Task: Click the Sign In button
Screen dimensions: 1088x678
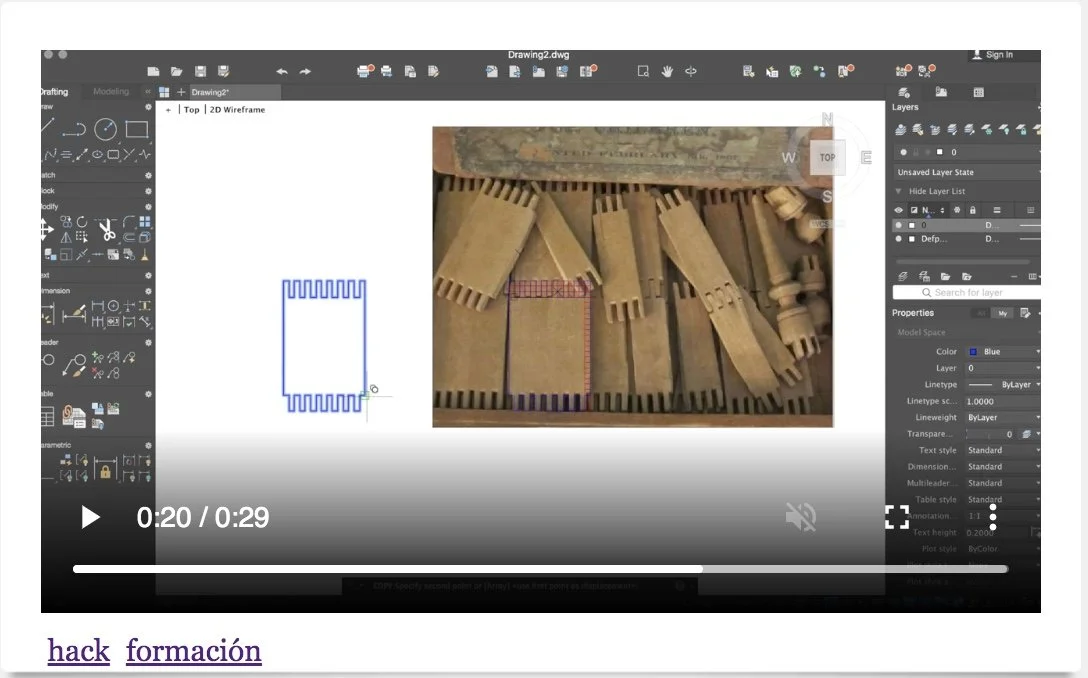Action: coord(993,55)
